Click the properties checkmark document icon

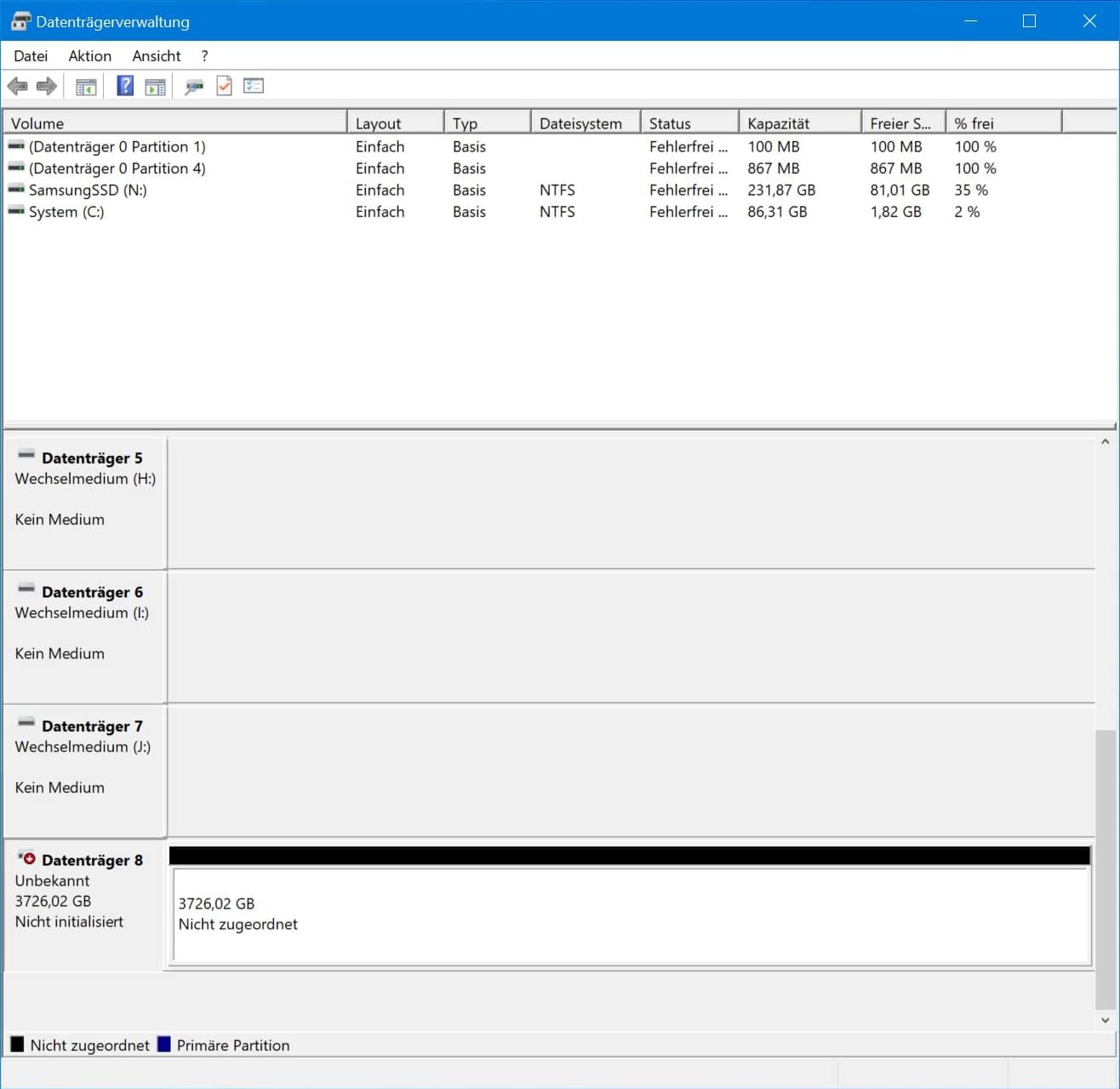tap(224, 85)
